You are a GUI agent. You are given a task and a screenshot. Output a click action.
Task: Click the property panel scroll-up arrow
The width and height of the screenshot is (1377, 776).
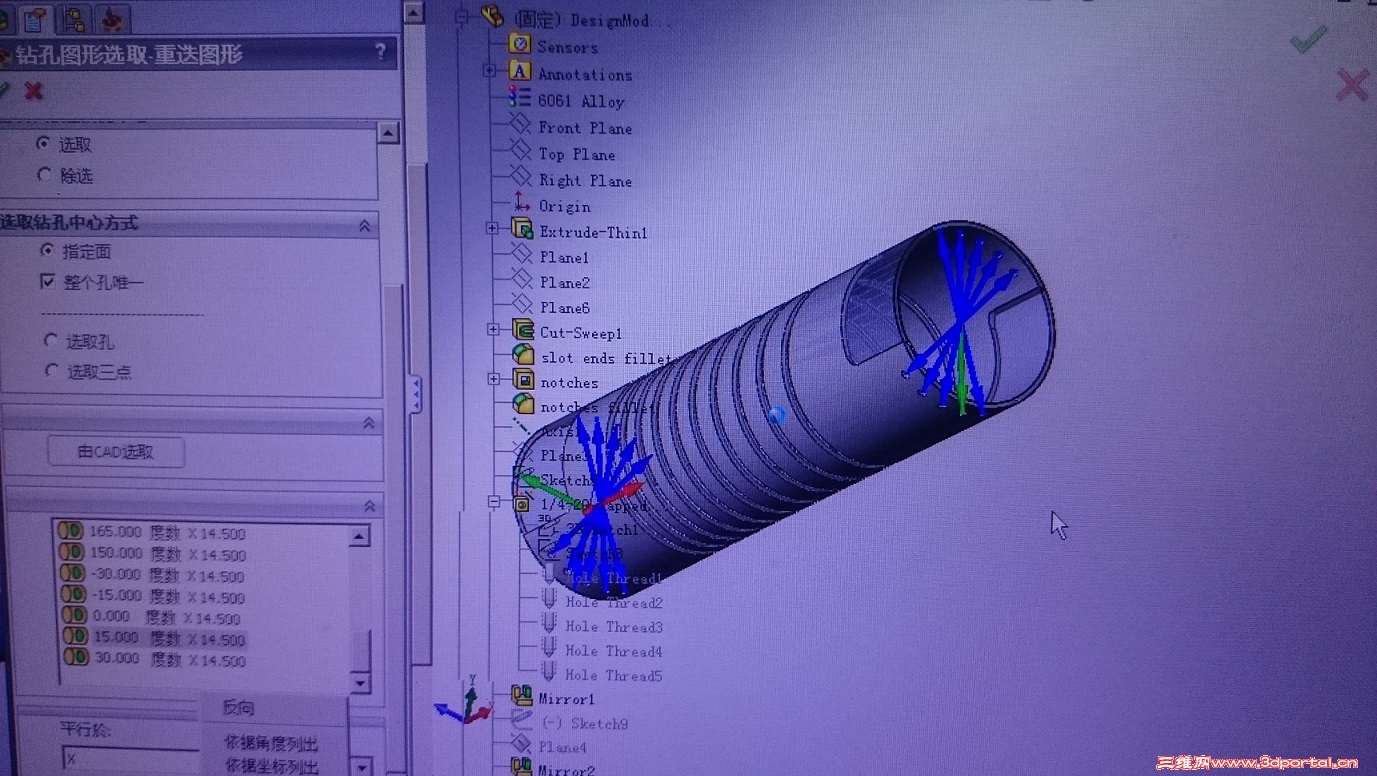[x=390, y=133]
